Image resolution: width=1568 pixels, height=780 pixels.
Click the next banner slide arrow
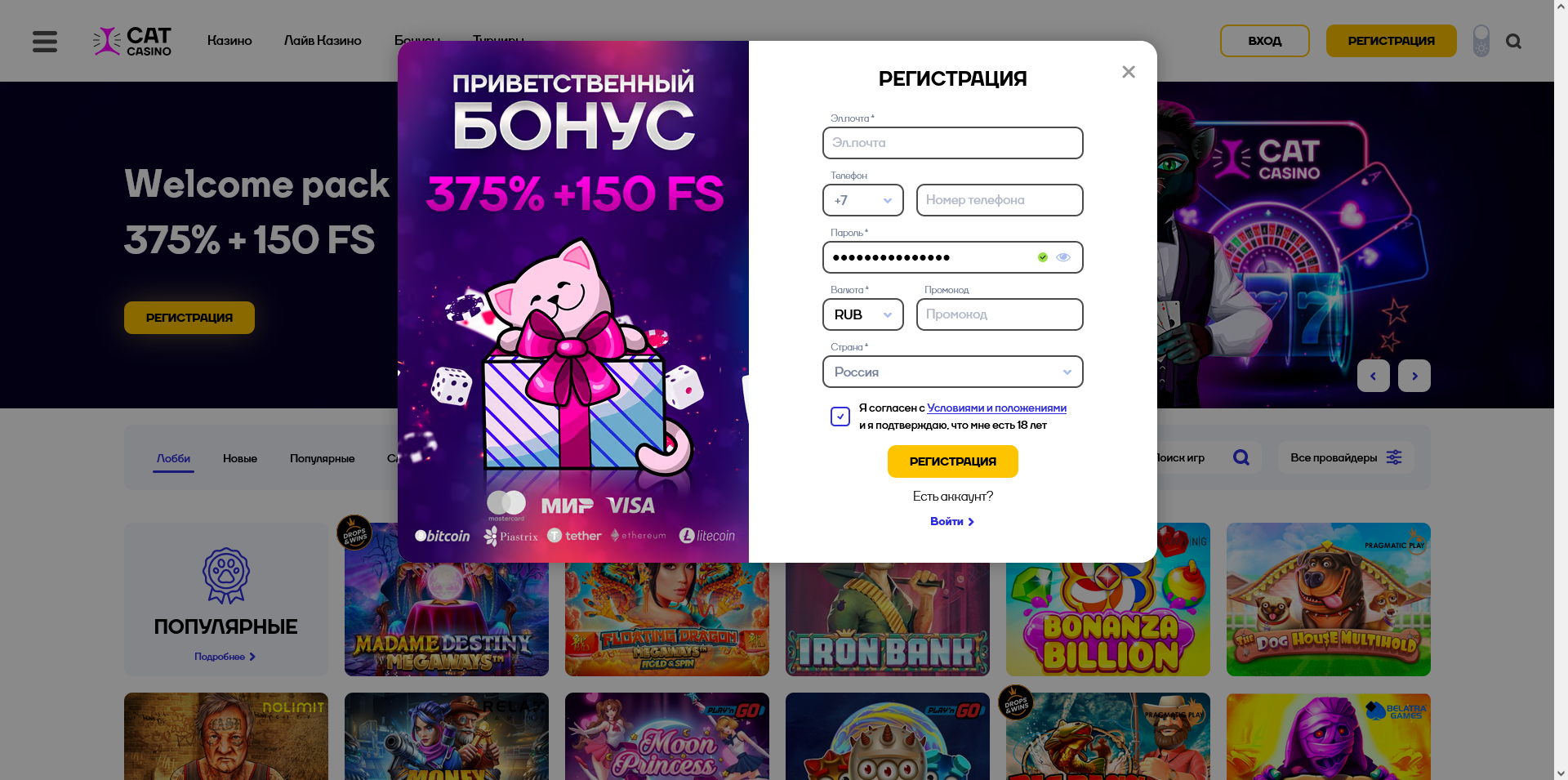click(1414, 376)
